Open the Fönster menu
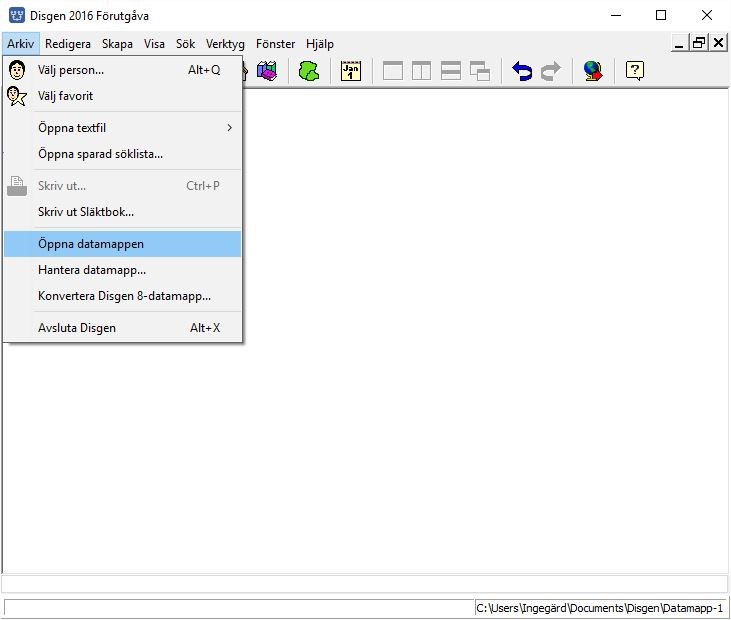The height and width of the screenshot is (620, 731). [275, 44]
